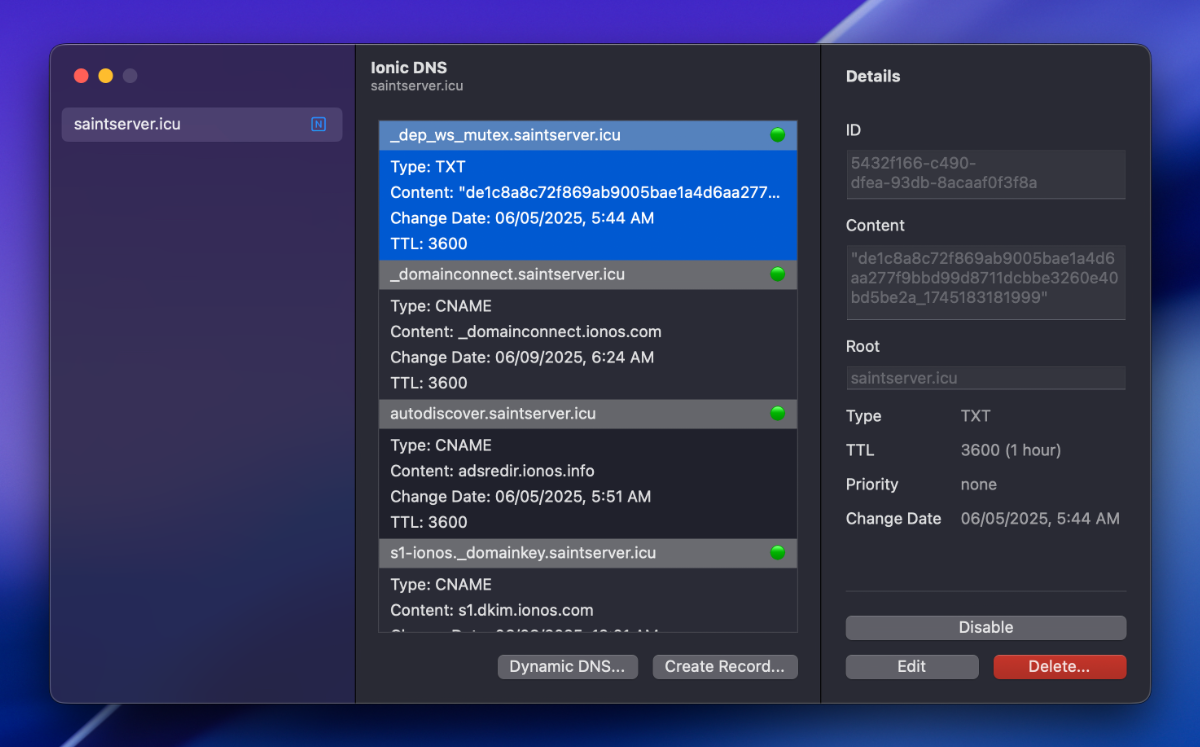Delete the selected DNS record
This screenshot has height=747, width=1200.
coord(1060,667)
